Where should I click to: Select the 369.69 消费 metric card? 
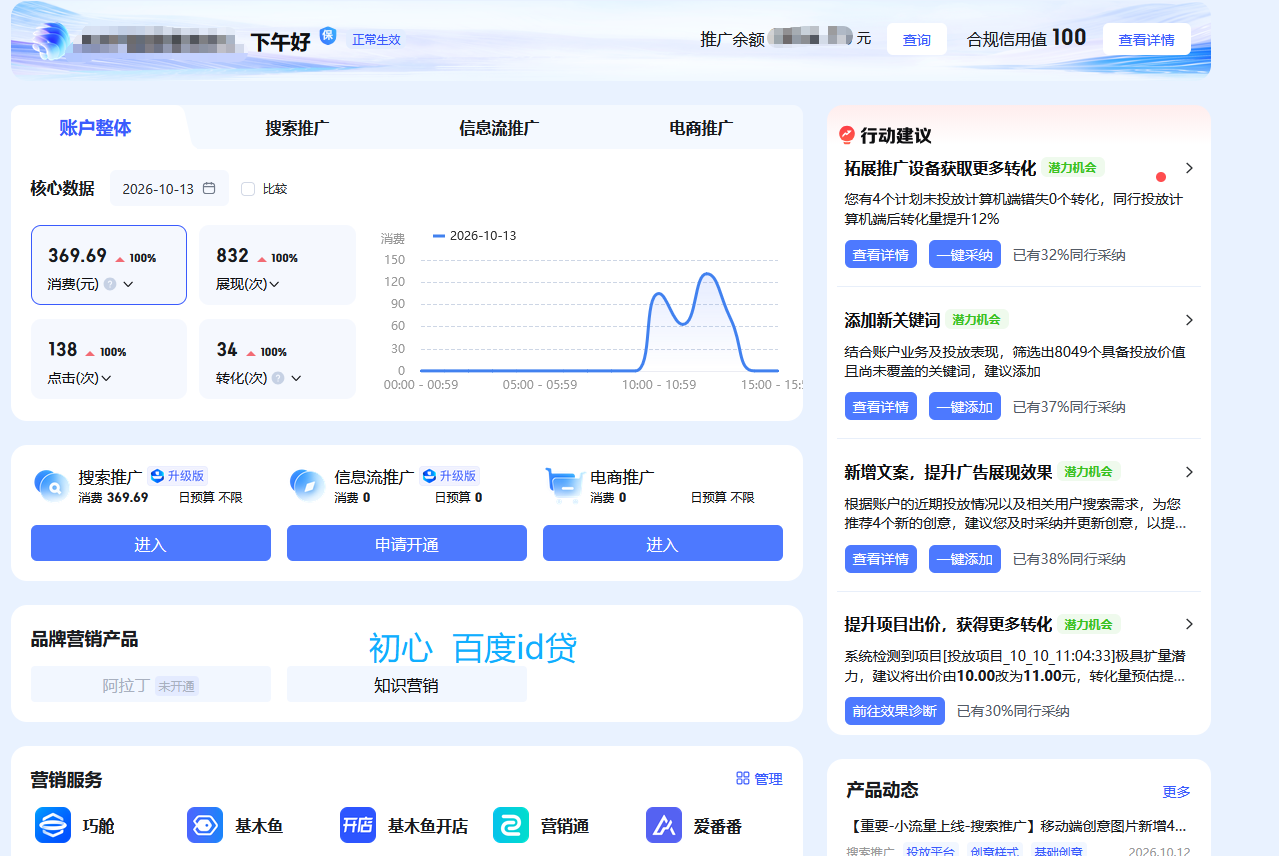[109, 265]
